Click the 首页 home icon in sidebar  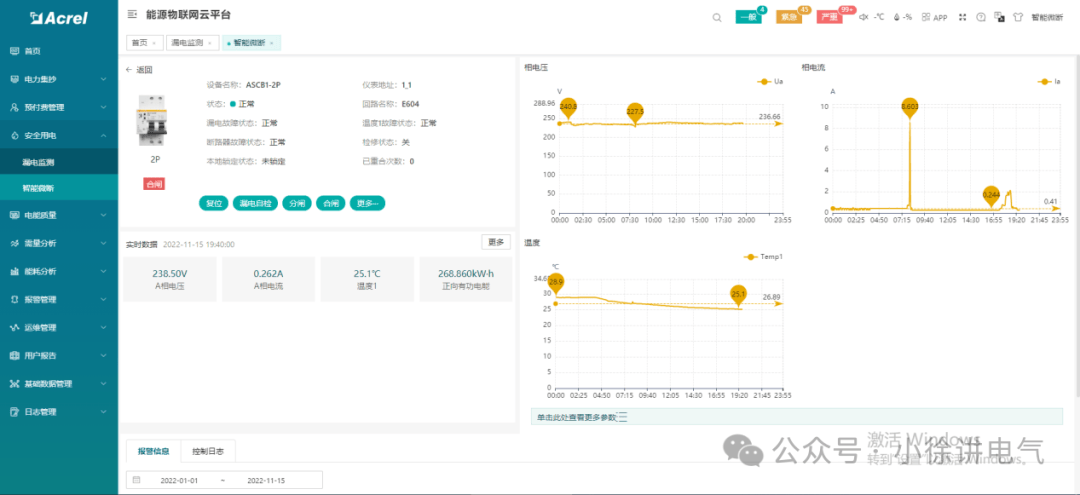(14, 51)
